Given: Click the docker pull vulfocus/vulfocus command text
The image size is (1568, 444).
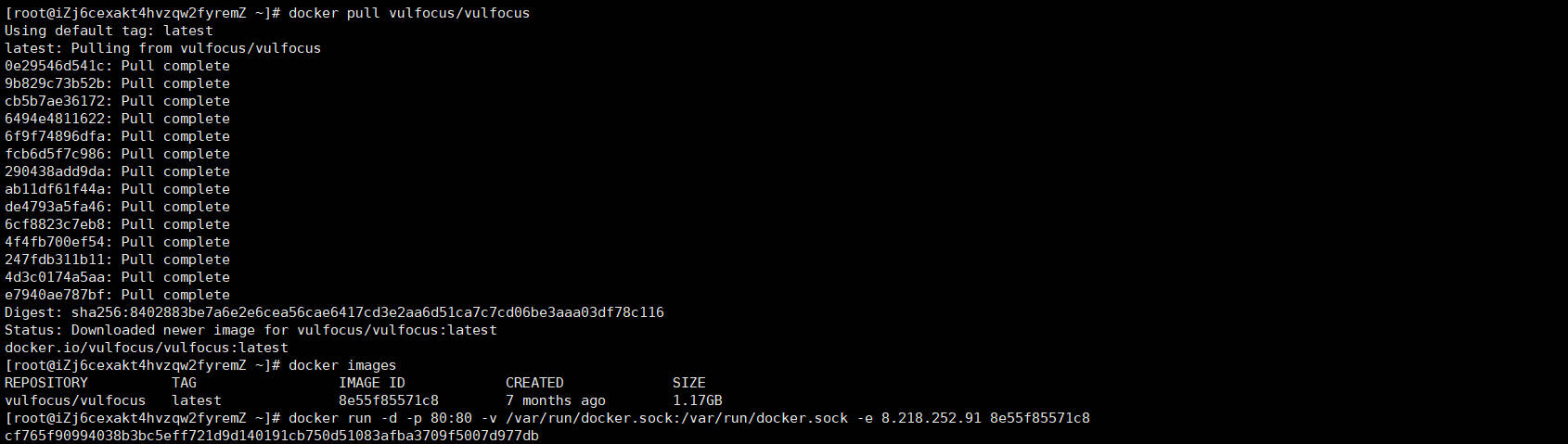Looking at the screenshot, I should (409, 13).
